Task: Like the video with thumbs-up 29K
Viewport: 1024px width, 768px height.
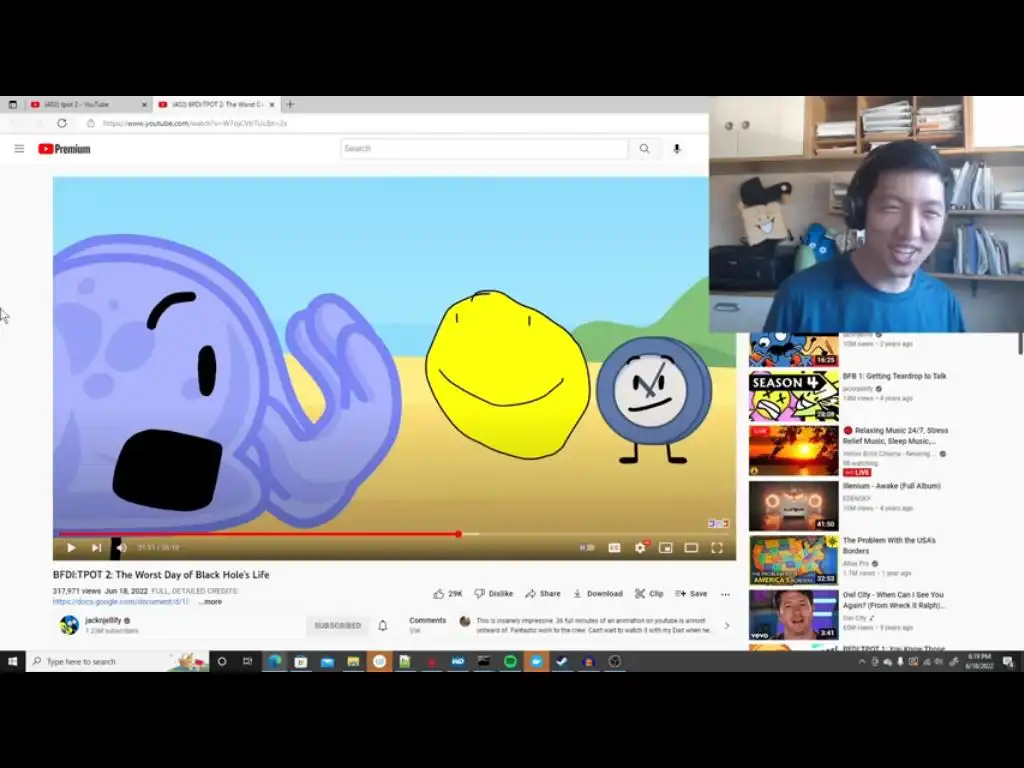Action: coord(448,594)
